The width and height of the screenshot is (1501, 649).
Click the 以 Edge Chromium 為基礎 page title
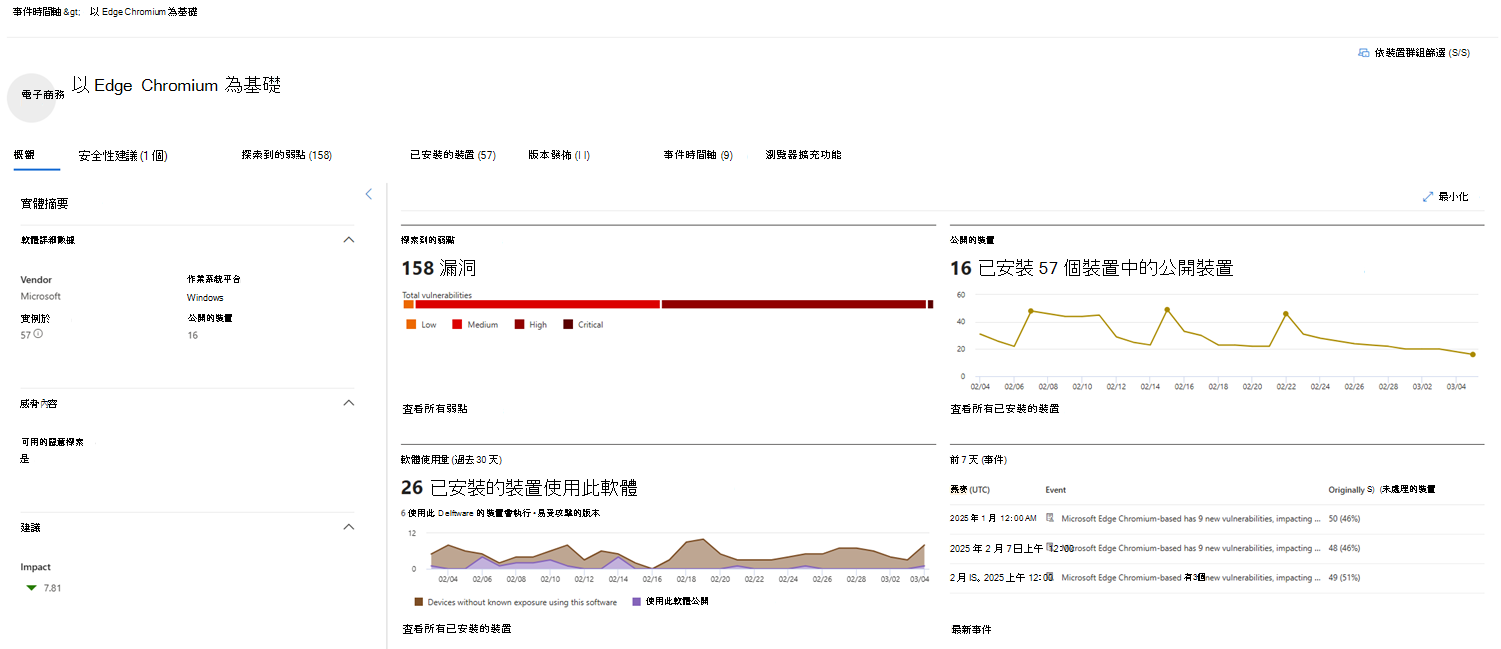pyautogui.click(x=176, y=85)
